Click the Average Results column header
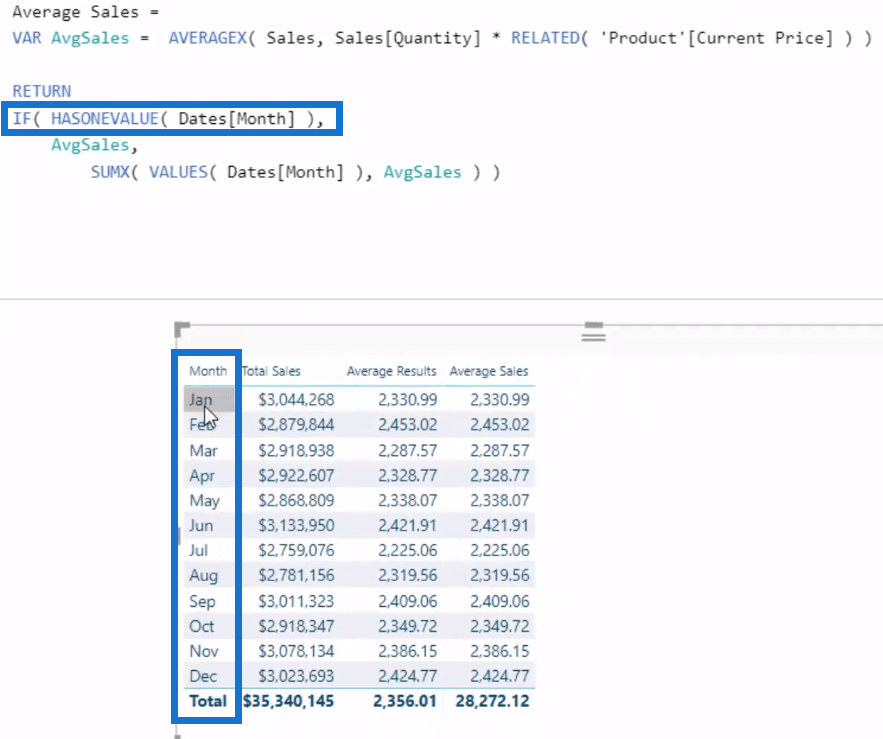 pos(391,371)
